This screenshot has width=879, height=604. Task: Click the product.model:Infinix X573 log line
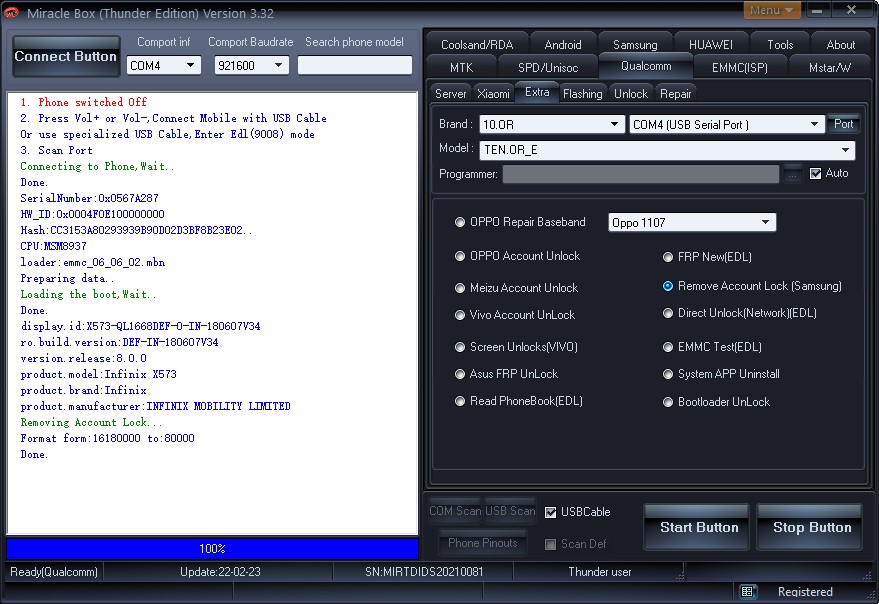click(x=98, y=374)
